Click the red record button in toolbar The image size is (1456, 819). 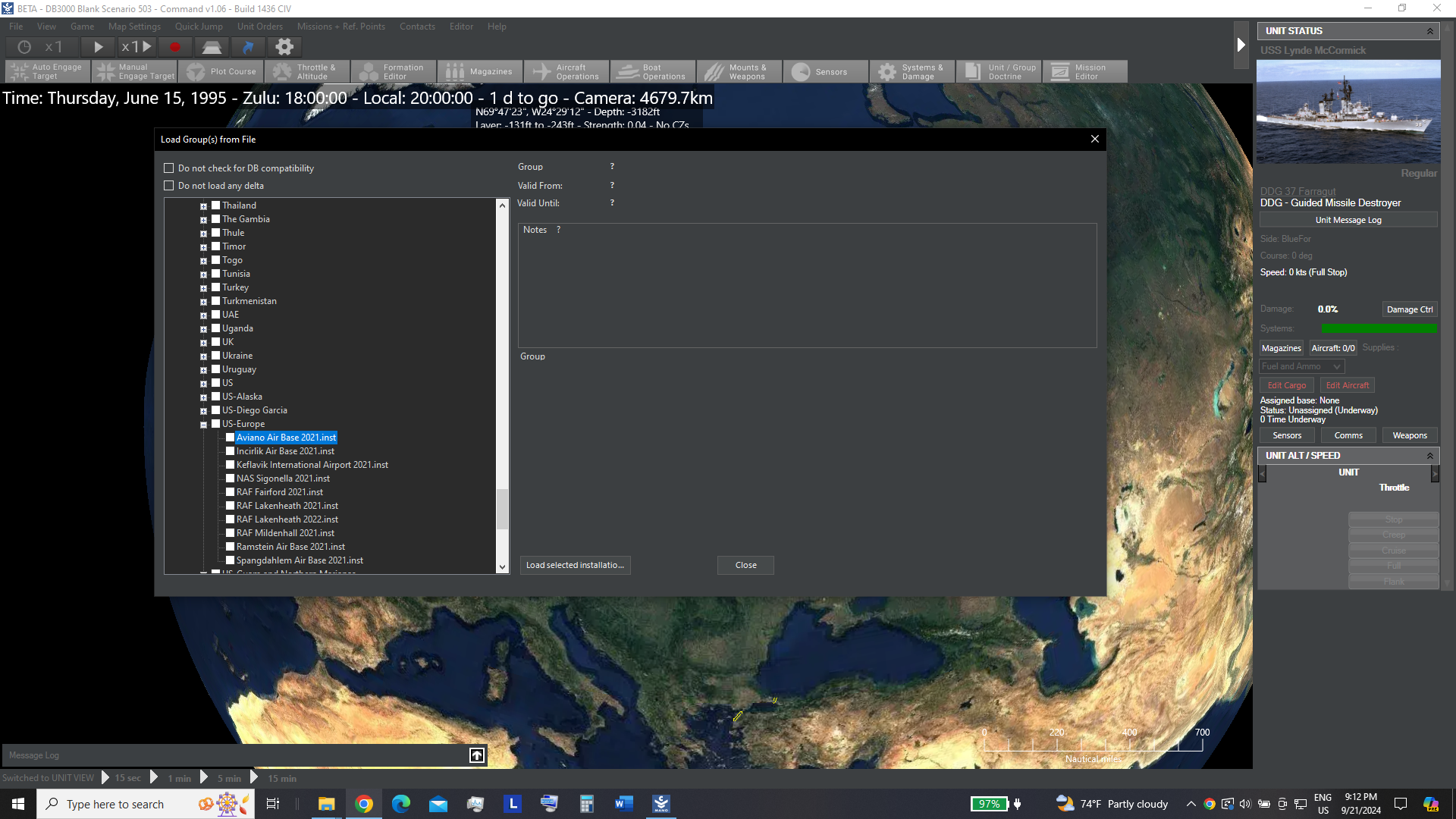click(175, 47)
